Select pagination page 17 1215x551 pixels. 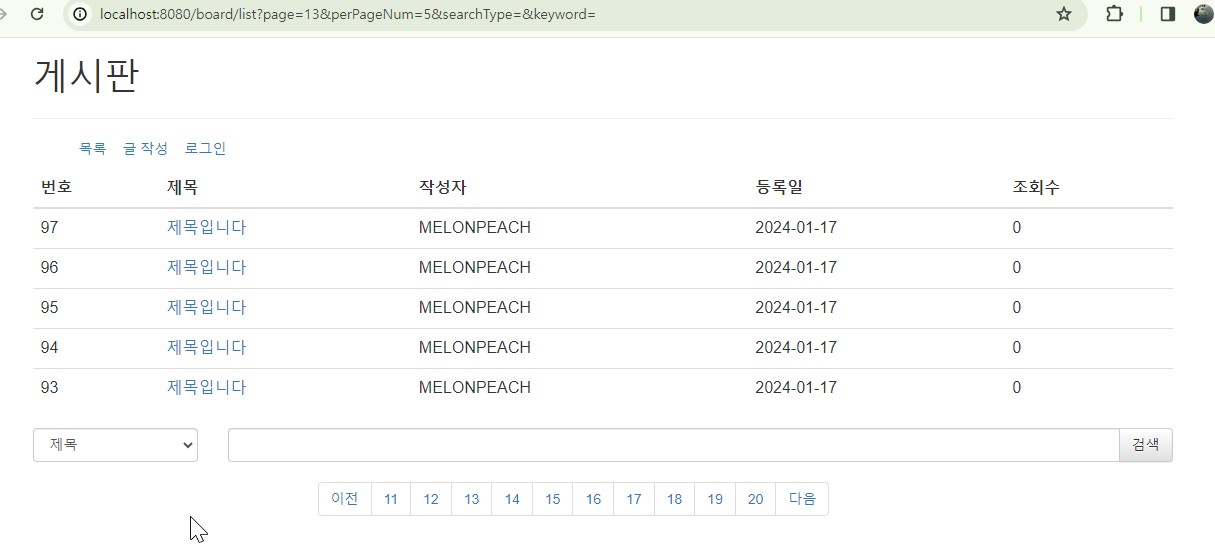click(x=634, y=499)
